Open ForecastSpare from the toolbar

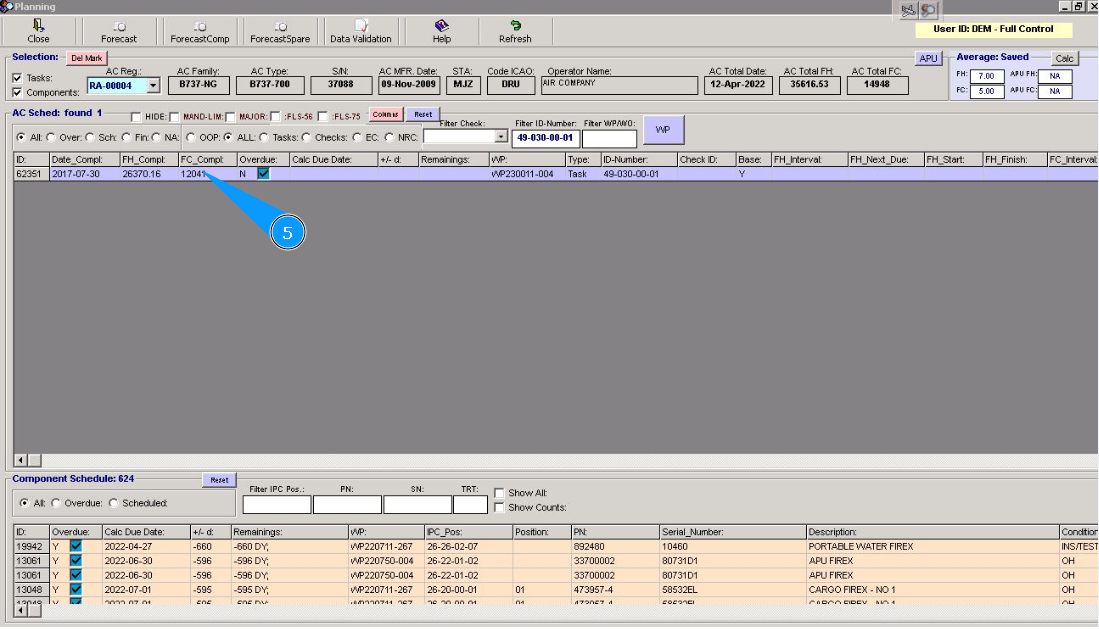(x=280, y=31)
